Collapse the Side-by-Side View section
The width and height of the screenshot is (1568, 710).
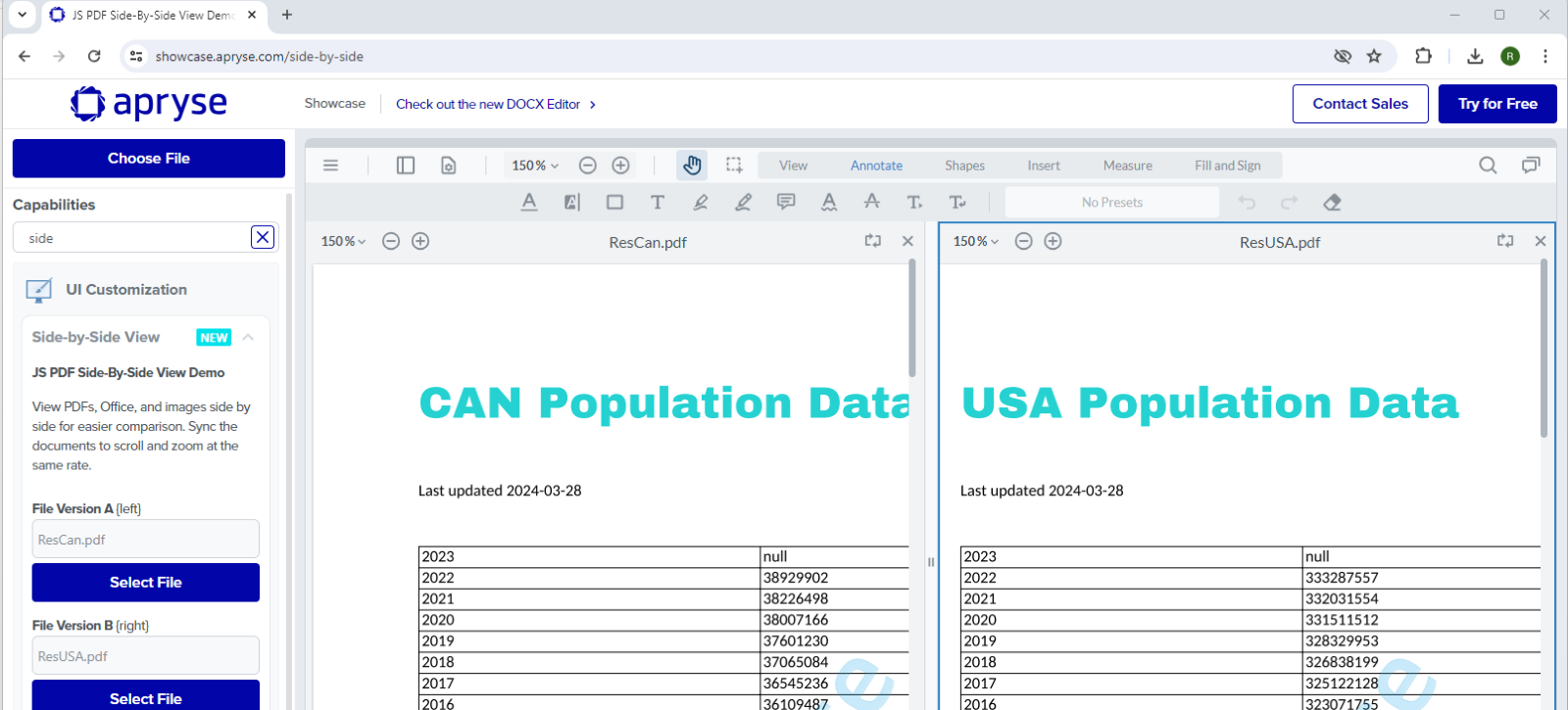click(x=248, y=337)
